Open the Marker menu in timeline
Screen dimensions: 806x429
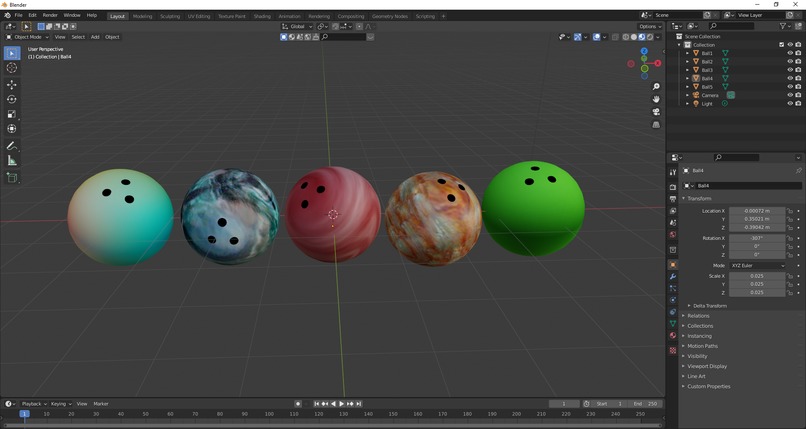coord(101,404)
